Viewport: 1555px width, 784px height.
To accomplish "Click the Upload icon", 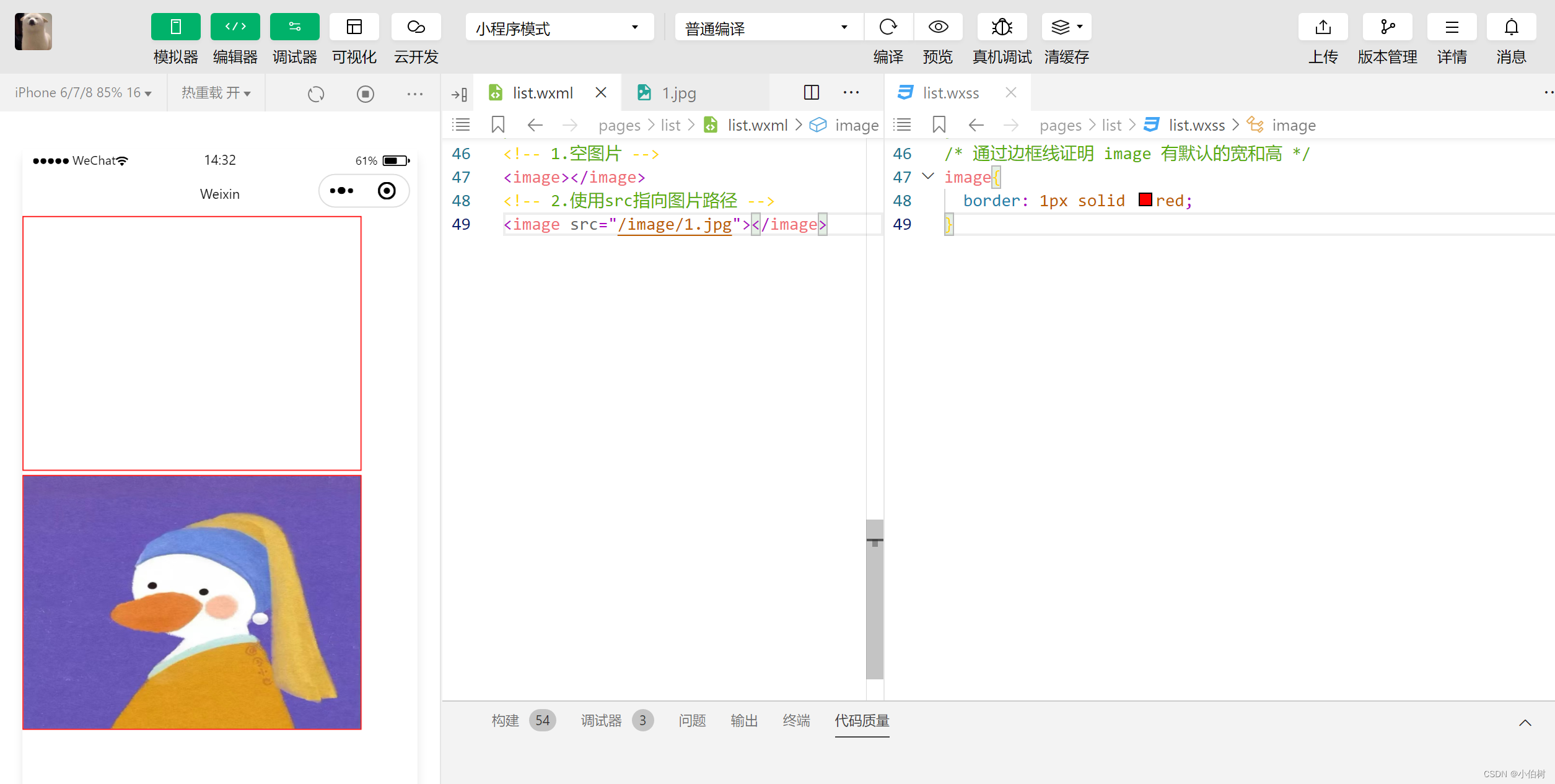I will click(1323, 27).
